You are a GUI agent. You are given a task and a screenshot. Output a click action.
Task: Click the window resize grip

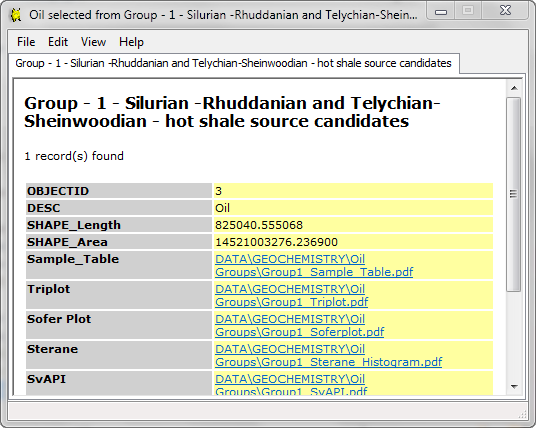pyautogui.click(x=523, y=415)
